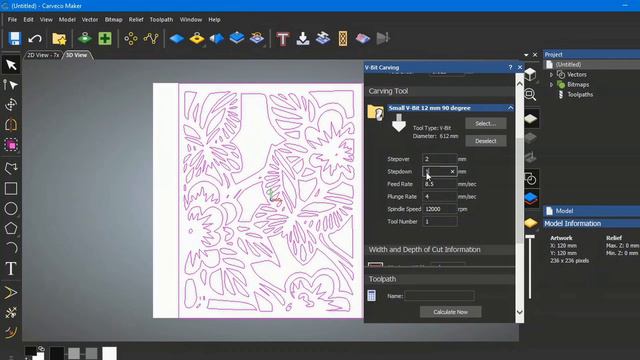Open the Relief menu
Image resolution: width=640 pixels, height=360 pixels.
136,20
